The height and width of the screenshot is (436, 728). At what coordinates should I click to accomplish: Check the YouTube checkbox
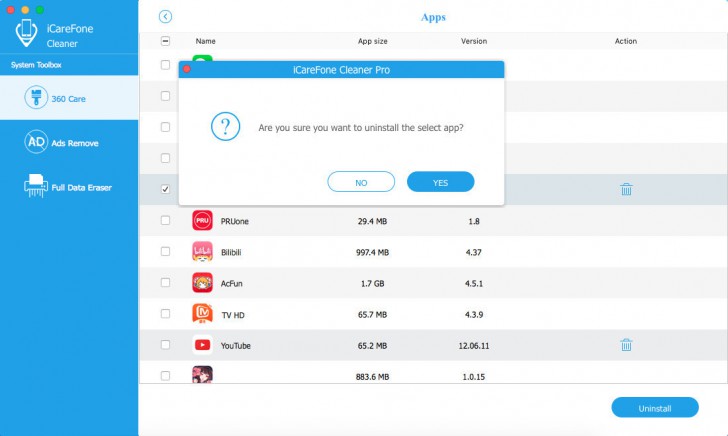point(165,345)
